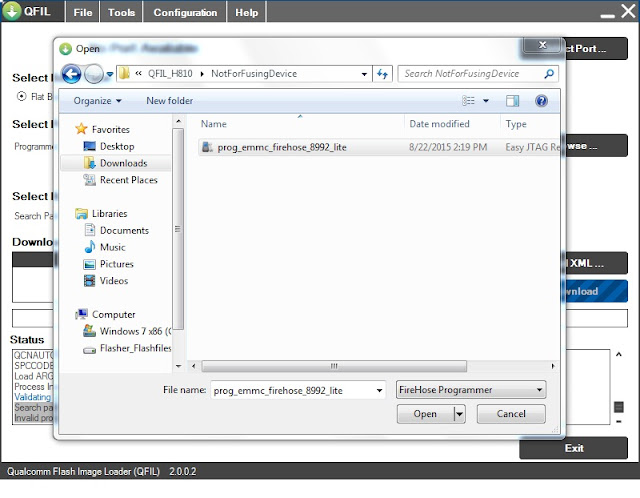Click the Libraries folder icon
640x498 pixels.
tap(81, 213)
